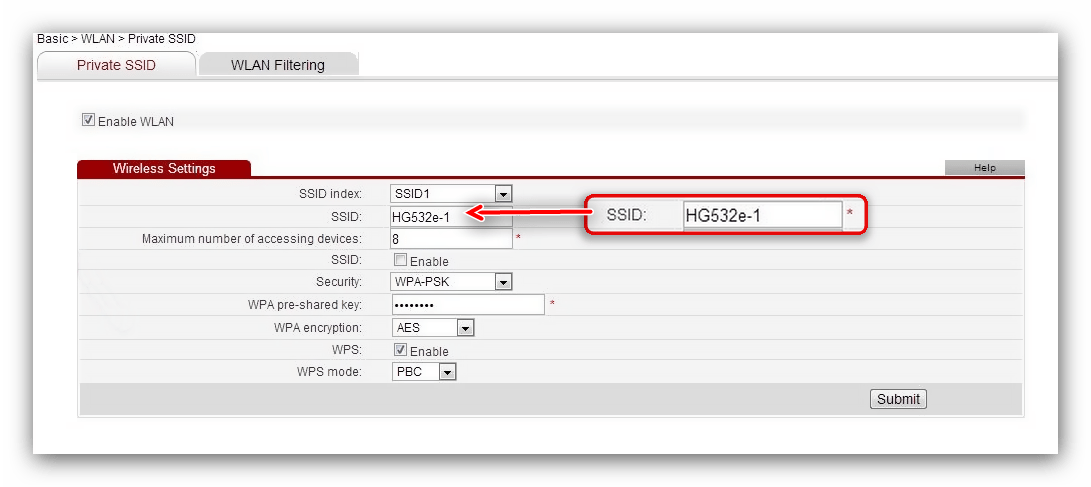
Task: Click the 'Maximum number of accessing devices' label
Action: (252, 239)
